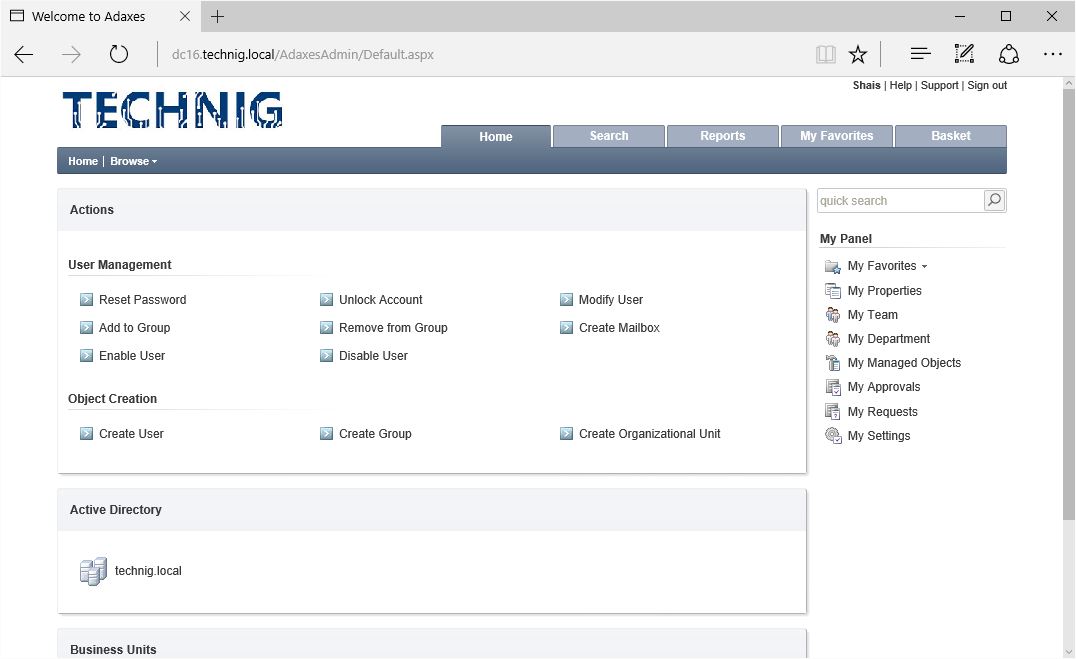
Task: Click the quick search magnifier button
Action: click(x=994, y=200)
